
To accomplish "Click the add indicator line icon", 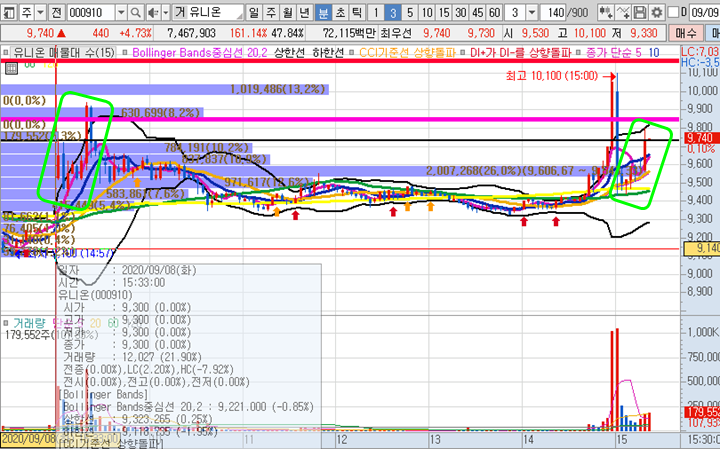I will [x=623, y=12].
